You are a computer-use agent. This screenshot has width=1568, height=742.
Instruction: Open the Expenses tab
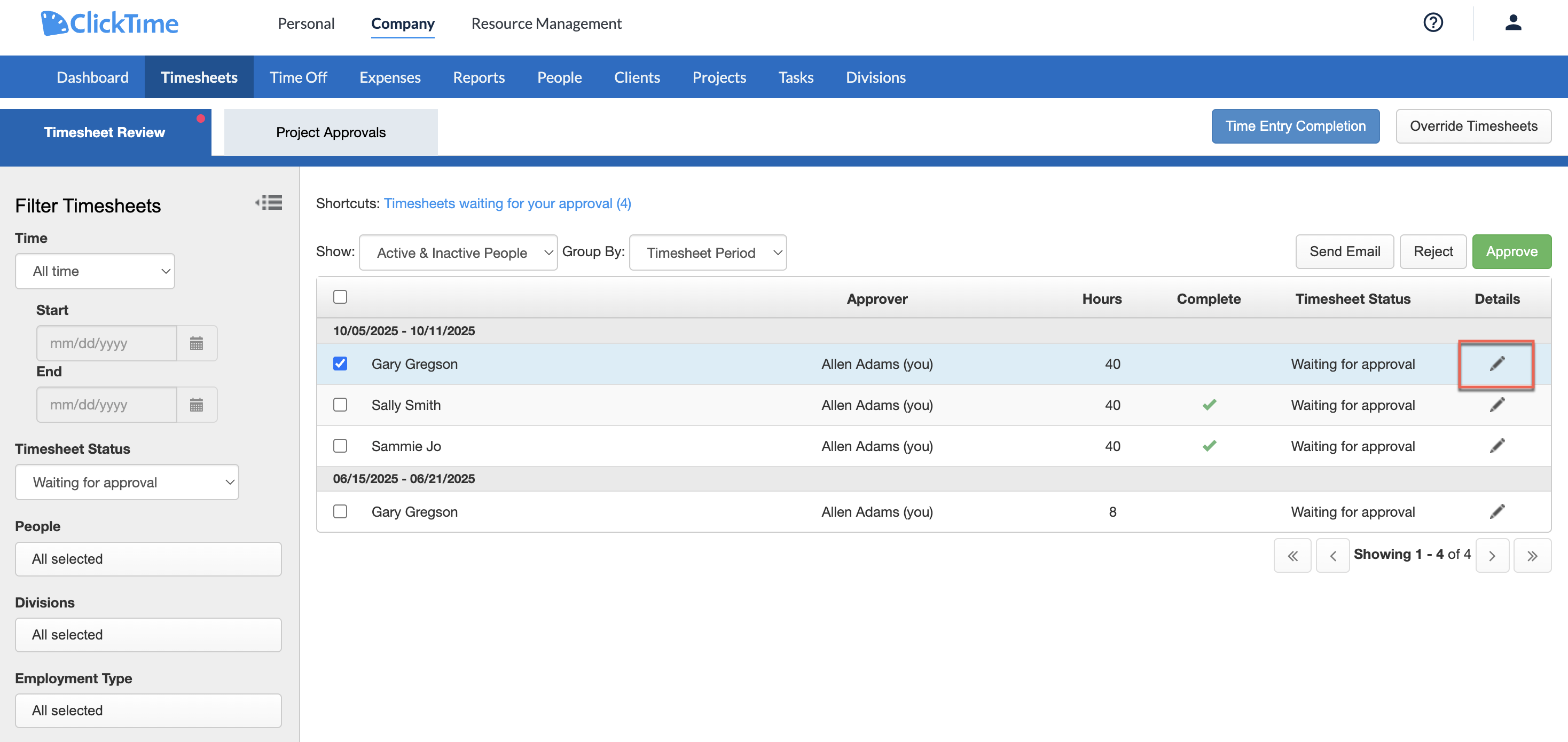389,77
